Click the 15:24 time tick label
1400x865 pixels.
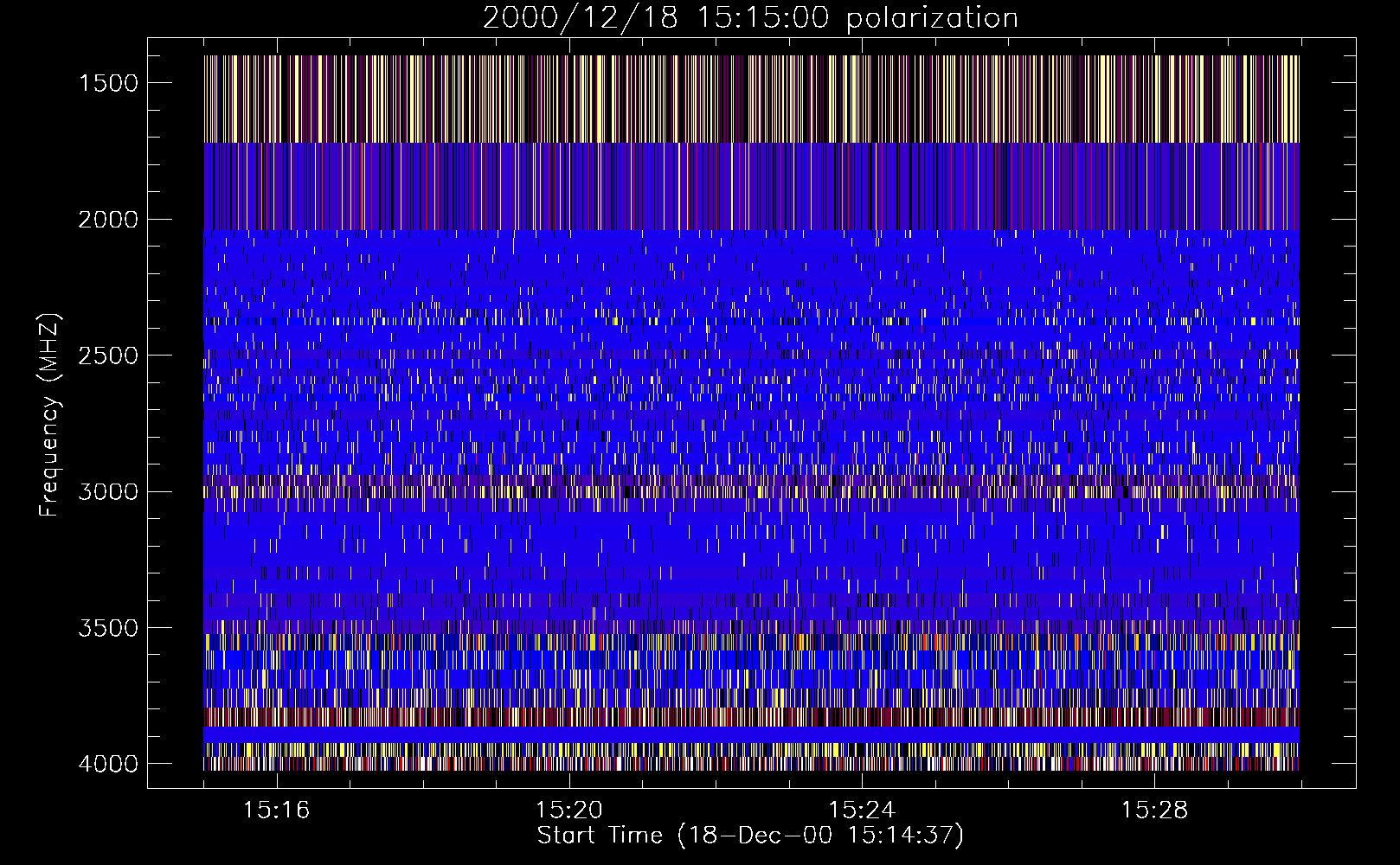861,811
